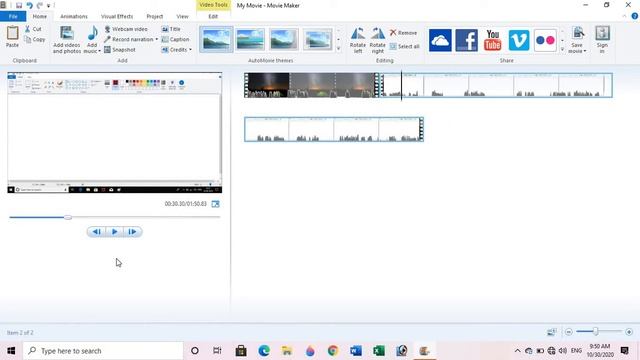Add a Caption to the clip

[x=175, y=40]
